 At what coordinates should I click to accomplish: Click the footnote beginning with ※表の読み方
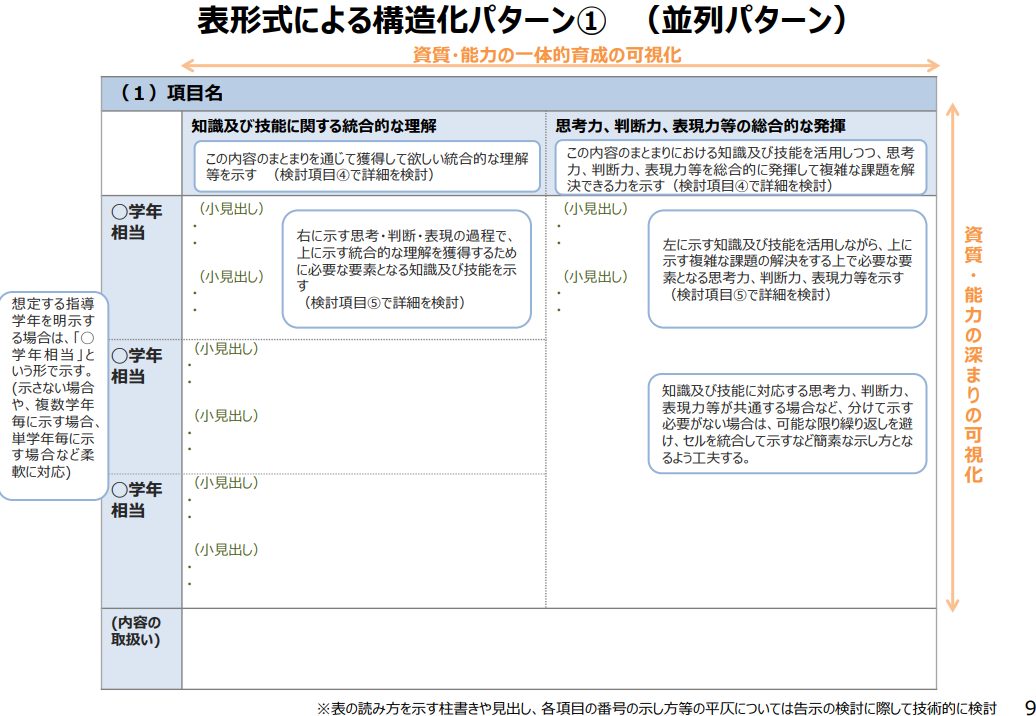click(656, 707)
